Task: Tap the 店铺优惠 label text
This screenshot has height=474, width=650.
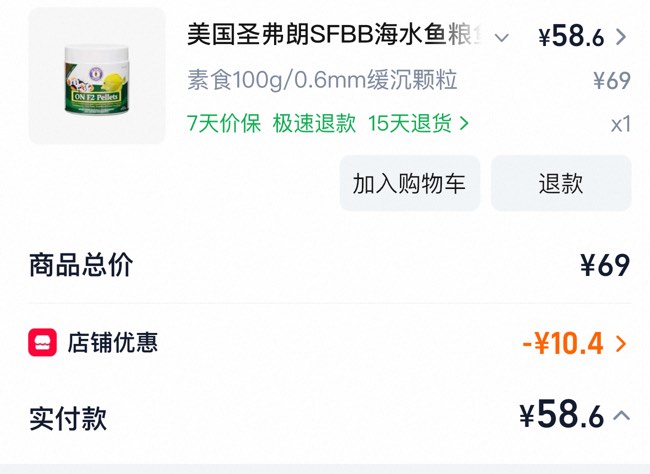Action: [x=112, y=343]
